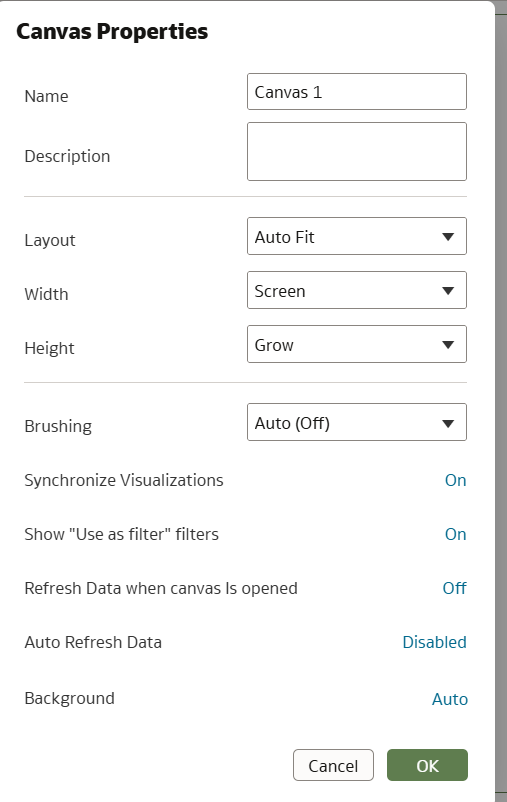
Task: Click the Name field containing Canvas 1
Action: click(357, 92)
